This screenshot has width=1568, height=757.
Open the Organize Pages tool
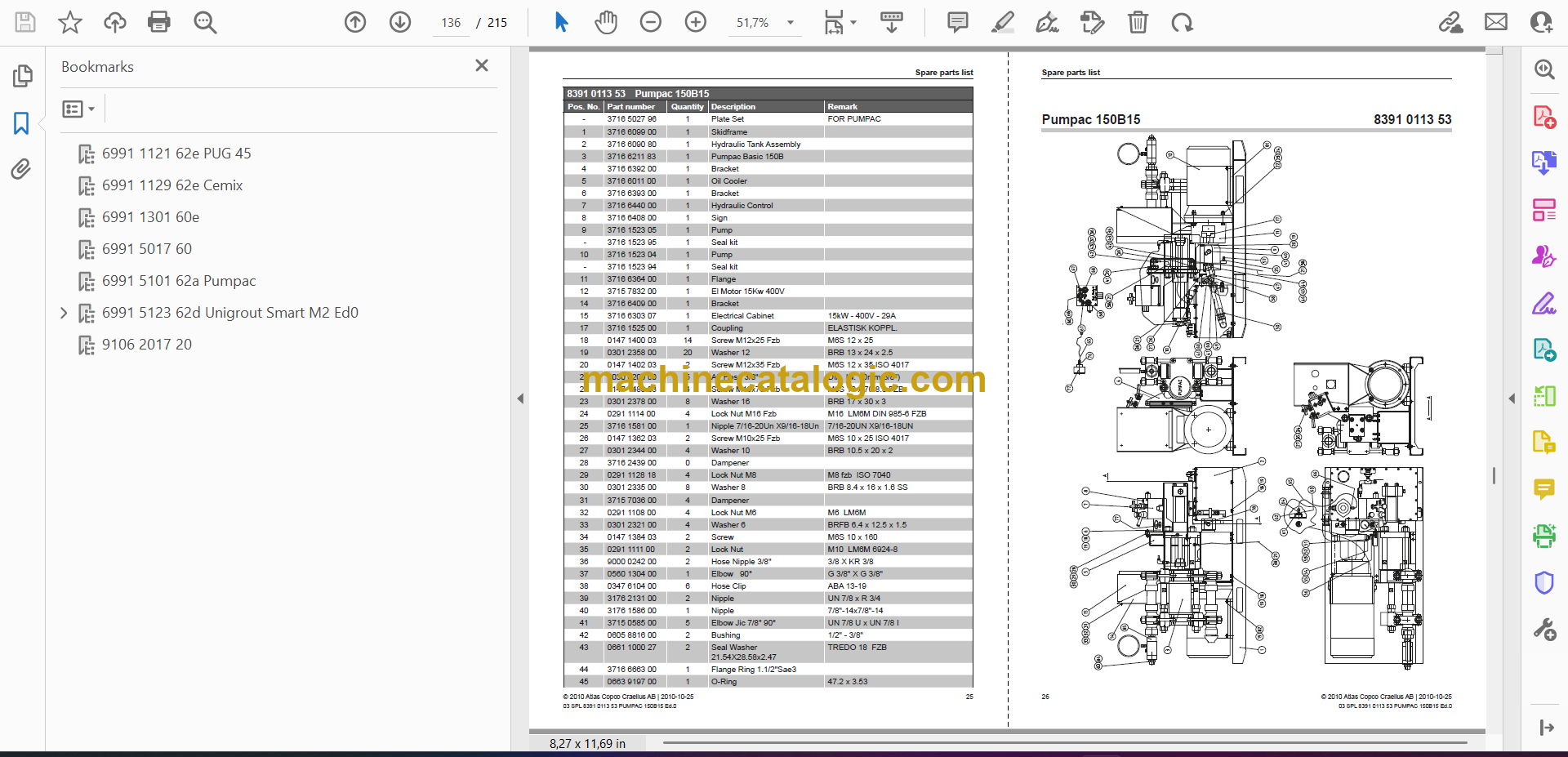click(x=1544, y=210)
